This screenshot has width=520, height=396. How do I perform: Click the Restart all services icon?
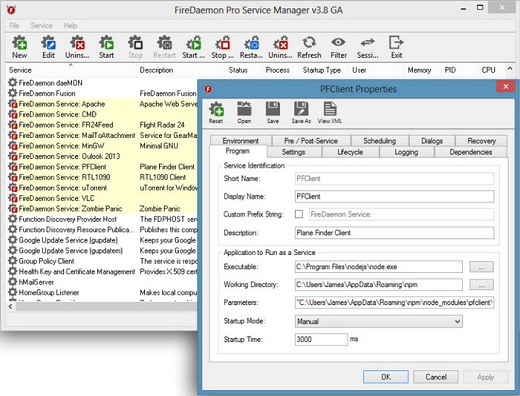coord(251,47)
